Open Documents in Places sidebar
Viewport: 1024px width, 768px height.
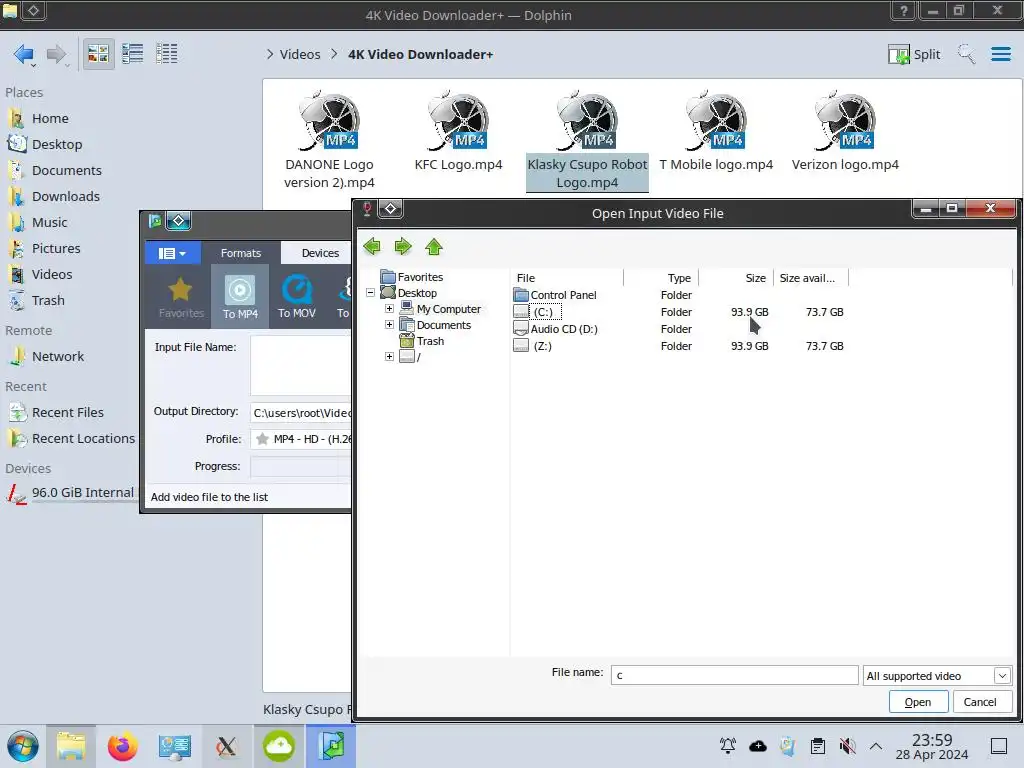[67, 170]
